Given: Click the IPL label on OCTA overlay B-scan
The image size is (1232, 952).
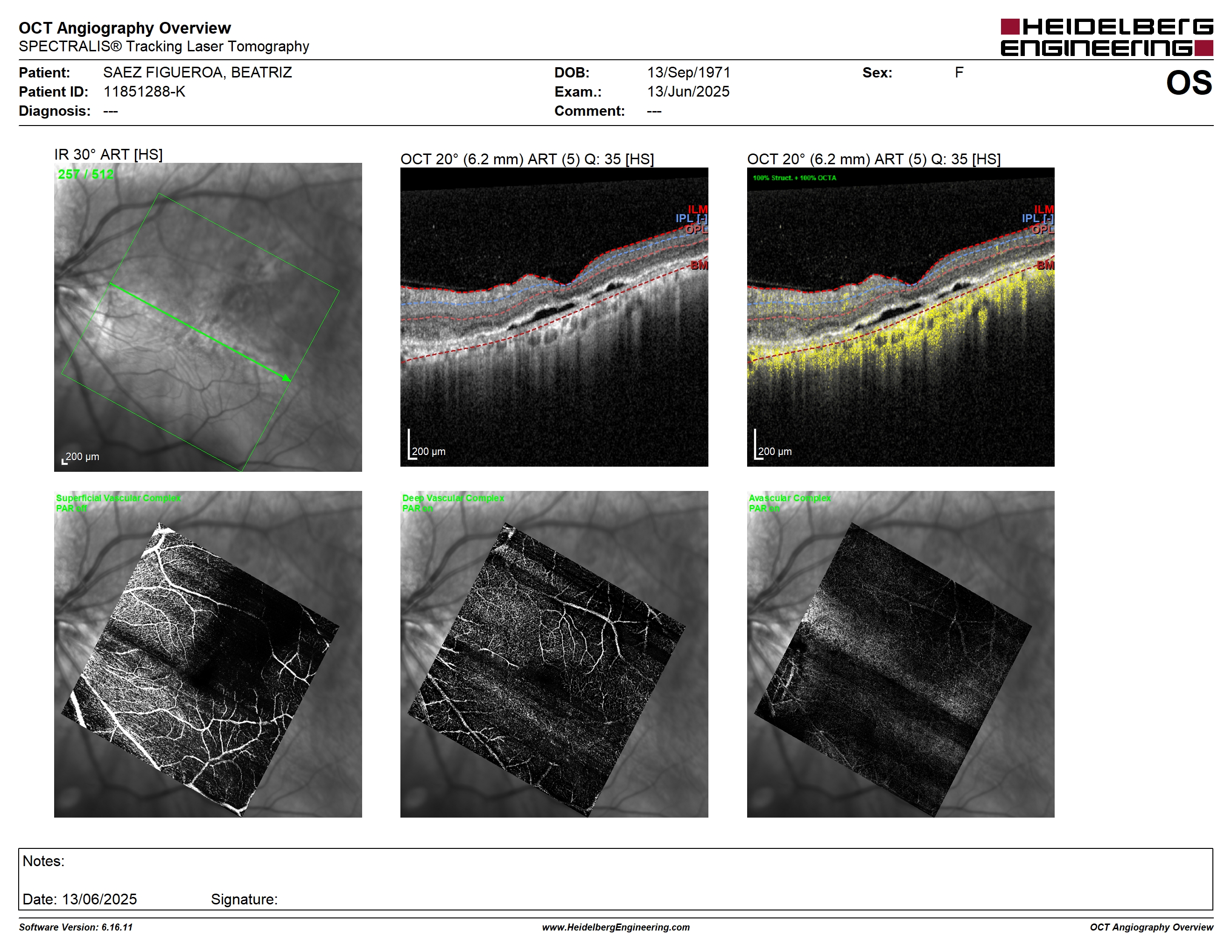Looking at the screenshot, I should tap(1037, 218).
